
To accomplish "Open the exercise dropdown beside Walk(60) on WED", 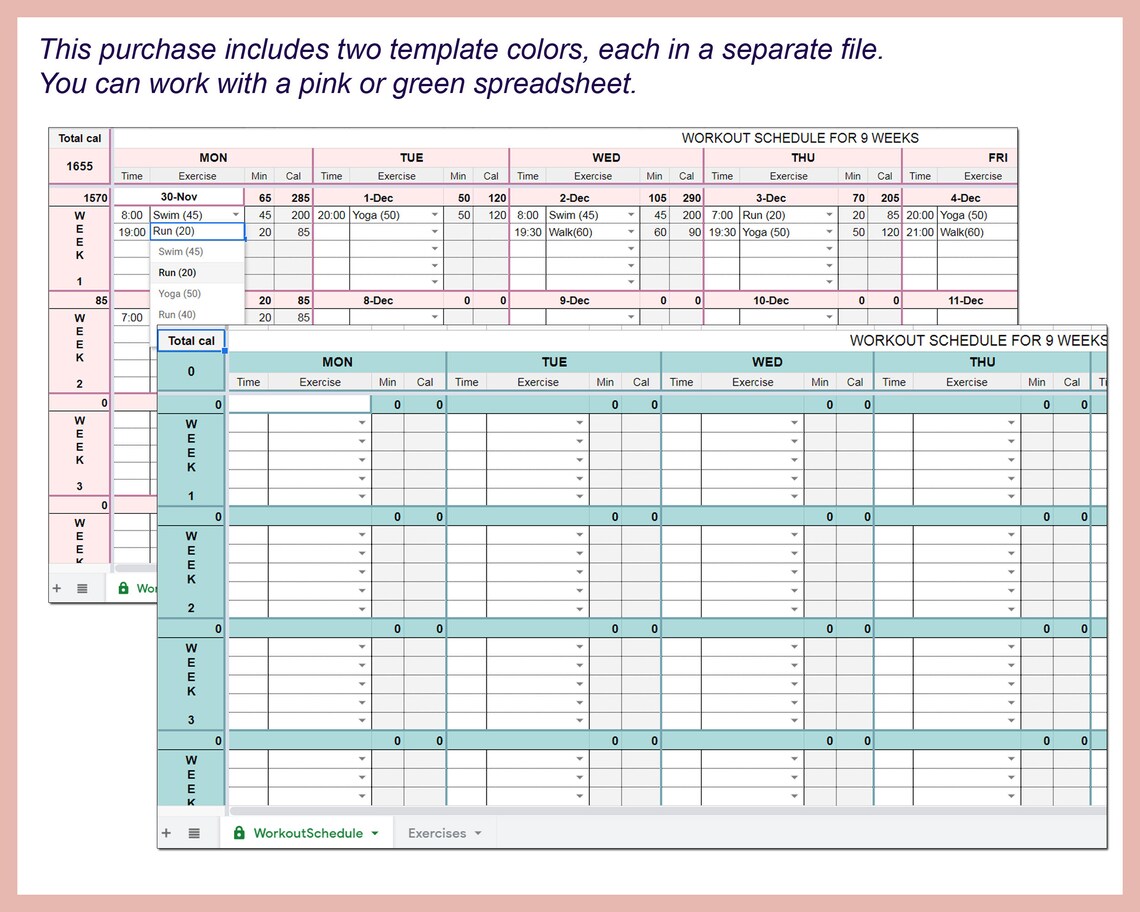I will coord(631,231).
